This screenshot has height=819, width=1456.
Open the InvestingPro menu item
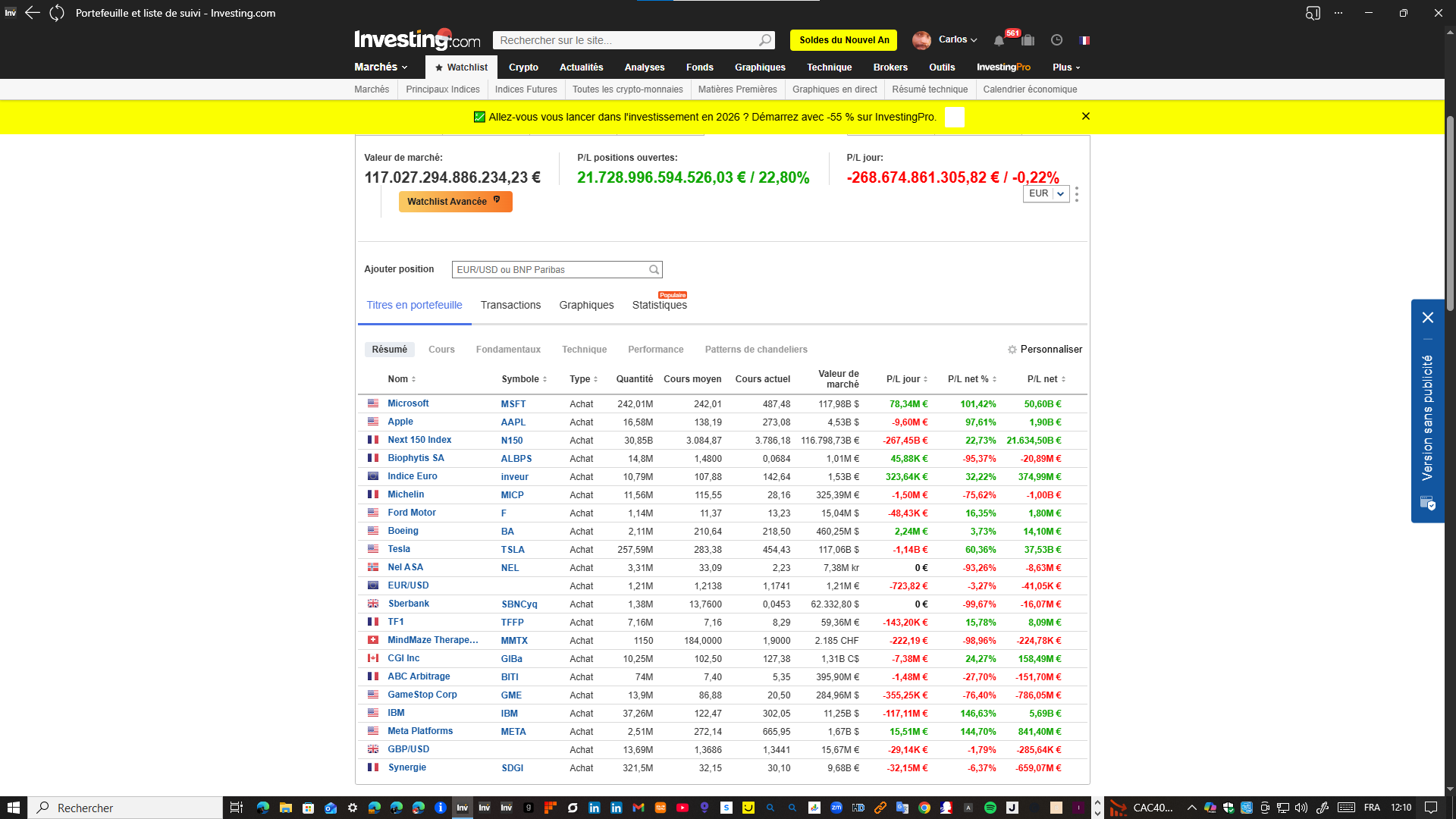pos(1003,67)
